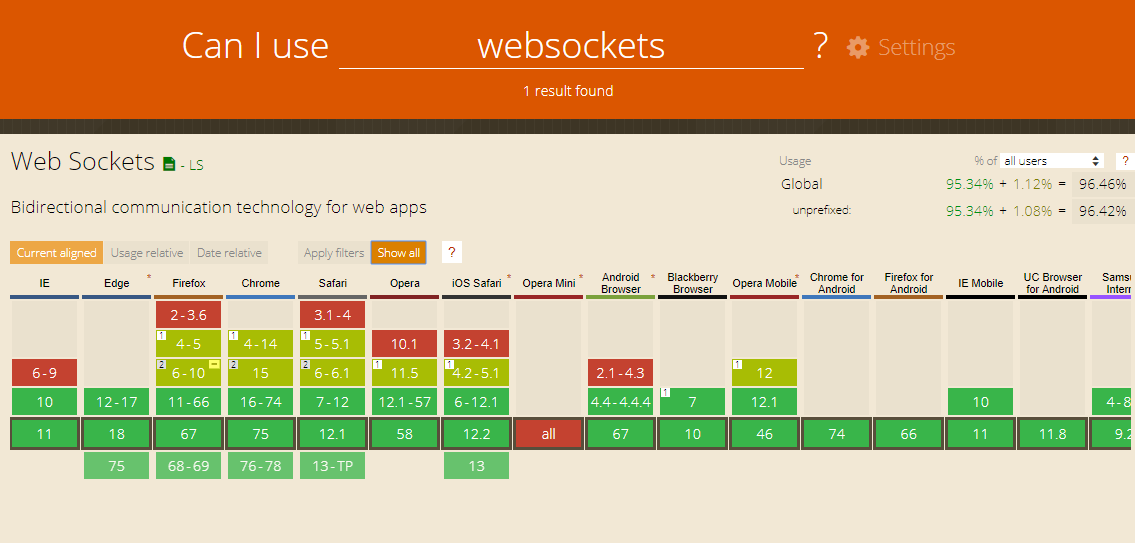Select the current Firefox 67 cell
The width and height of the screenshot is (1135, 543).
pos(188,434)
